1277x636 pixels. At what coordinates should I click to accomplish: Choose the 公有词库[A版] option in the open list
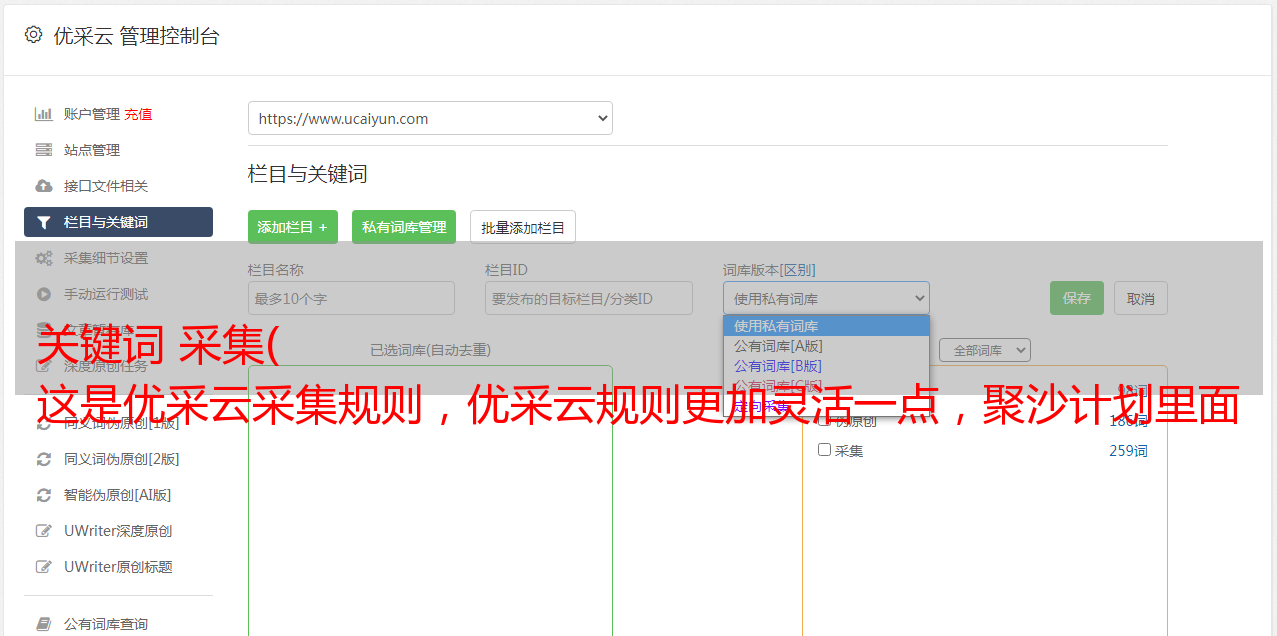coord(826,346)
